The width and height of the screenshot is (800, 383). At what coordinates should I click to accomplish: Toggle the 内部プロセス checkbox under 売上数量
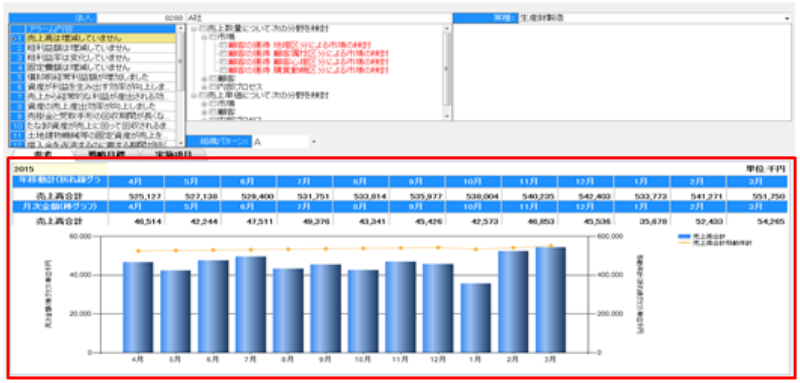click(x=213, y=87)
